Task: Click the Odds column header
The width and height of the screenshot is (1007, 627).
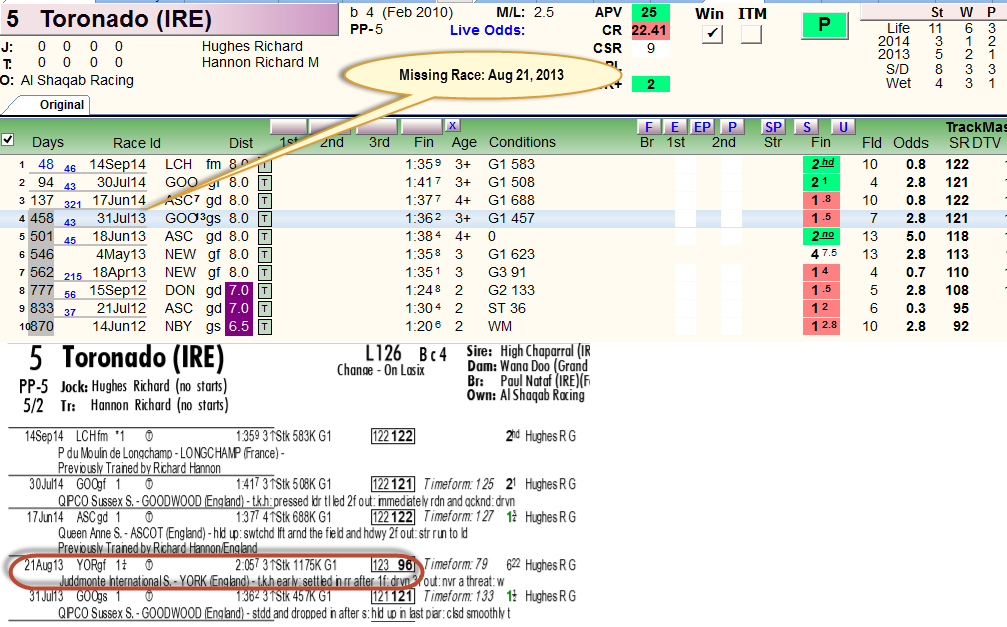Action: (911, 143)
